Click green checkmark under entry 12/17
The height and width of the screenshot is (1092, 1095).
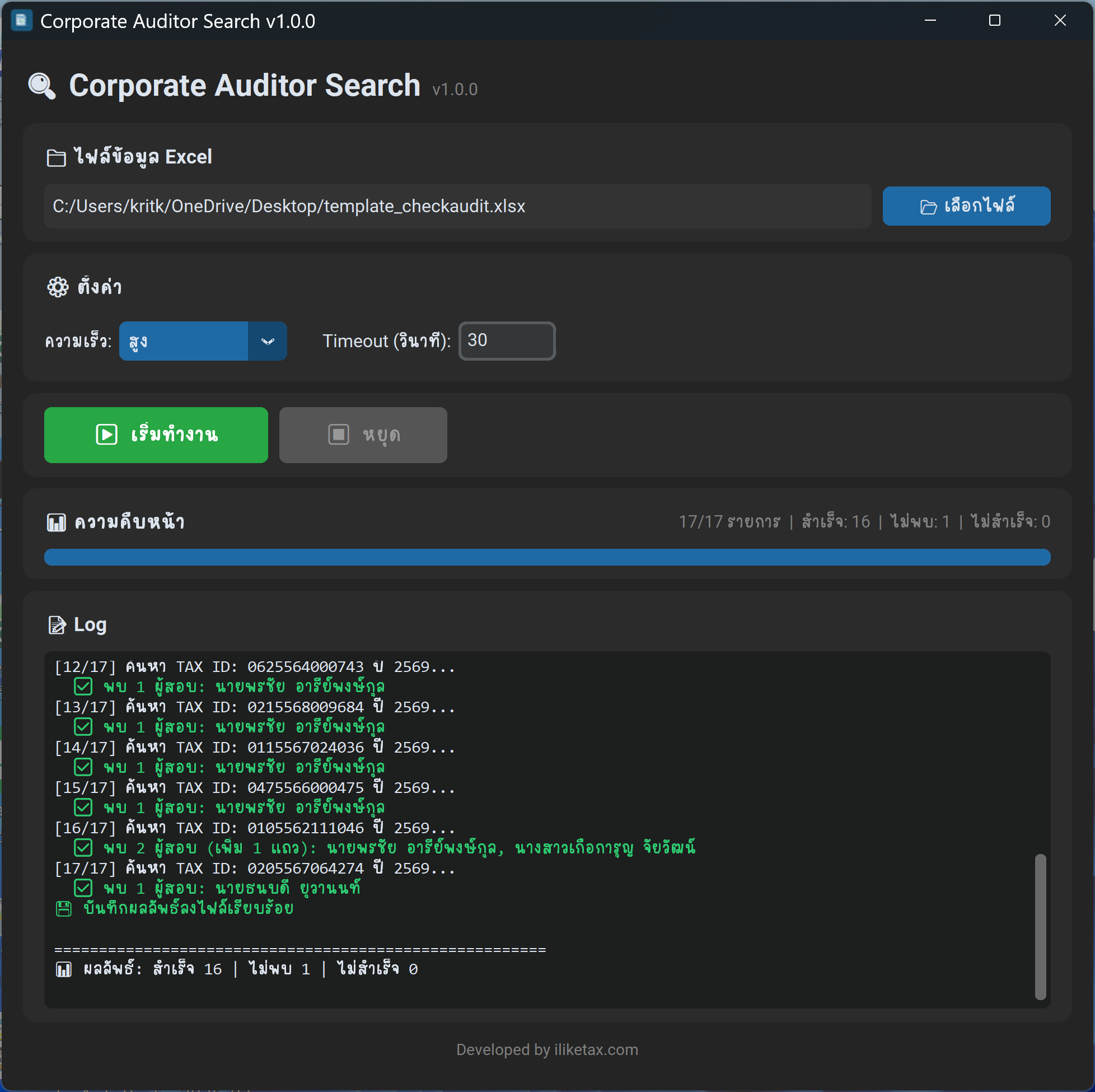click(x=83, y=687)
